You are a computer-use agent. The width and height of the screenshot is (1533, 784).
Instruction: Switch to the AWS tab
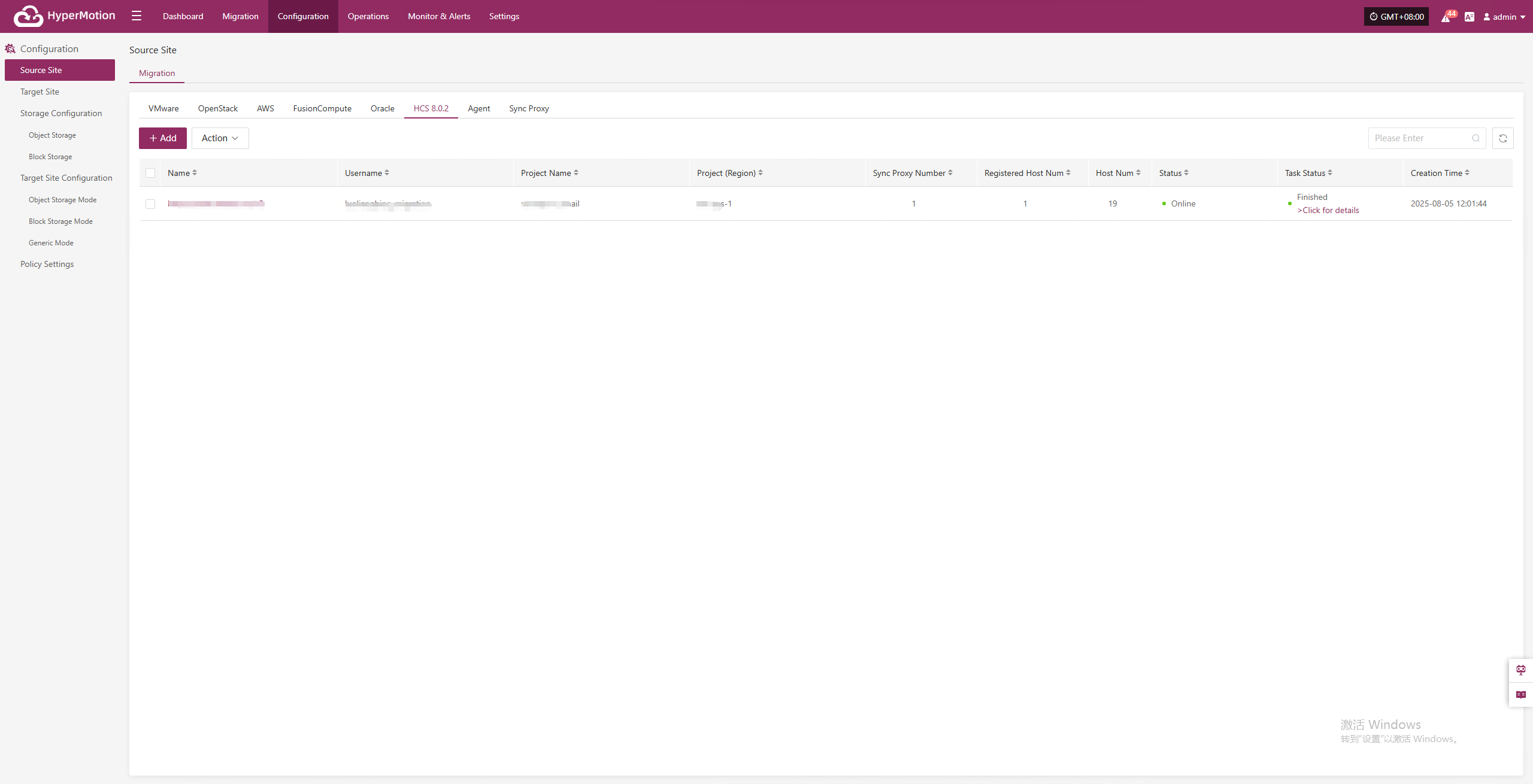[x=265, y=108]
